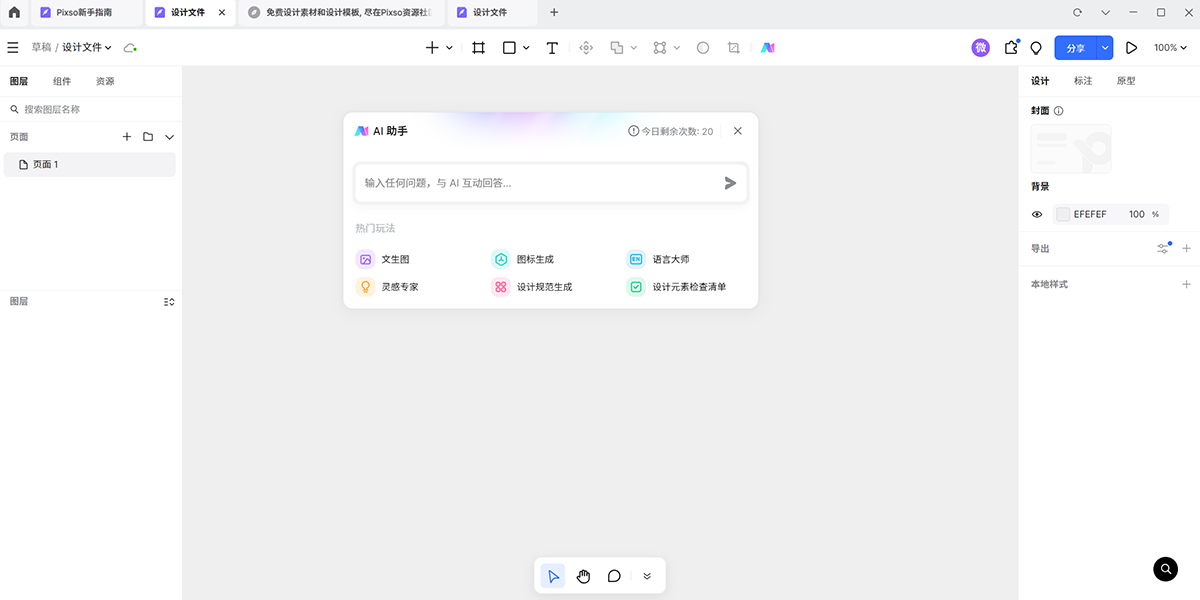Open the plugins icon with blue dot
The width and height of the screenshot is (1200, 600).
click(x=1011, y=47)
